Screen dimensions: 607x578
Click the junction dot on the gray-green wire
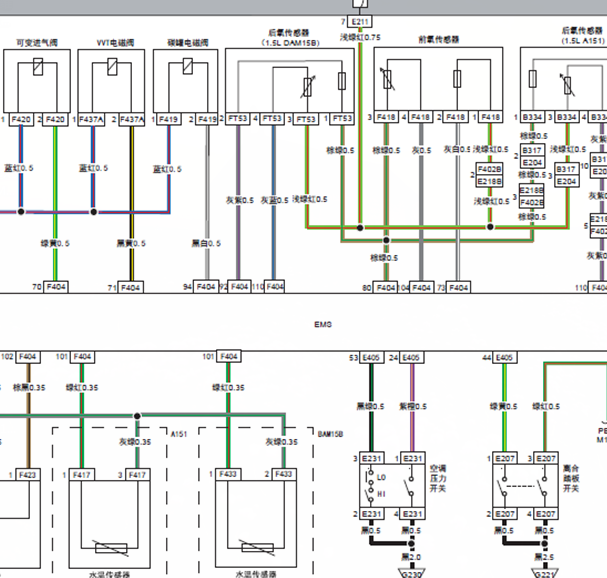[137, 416]
